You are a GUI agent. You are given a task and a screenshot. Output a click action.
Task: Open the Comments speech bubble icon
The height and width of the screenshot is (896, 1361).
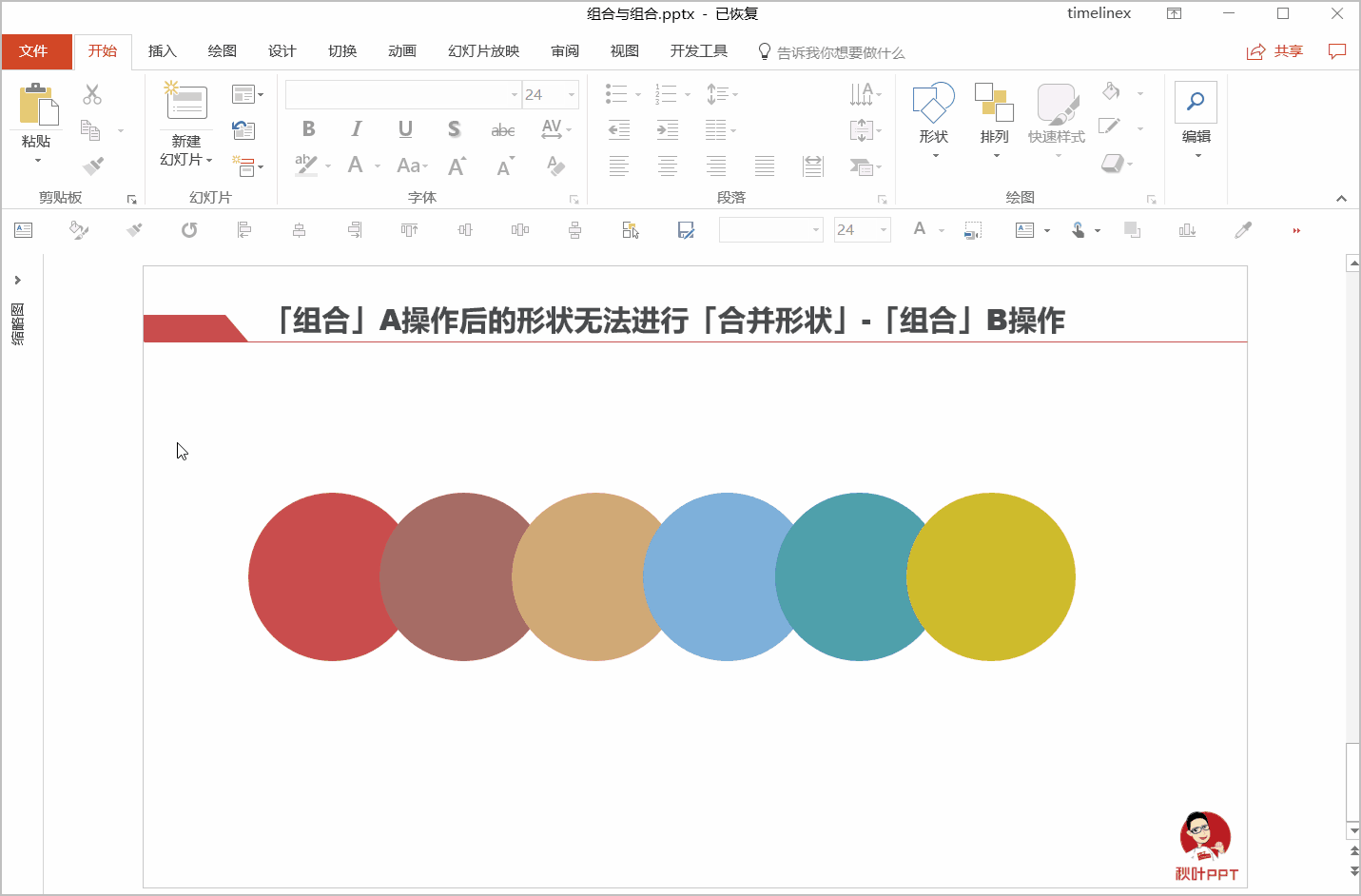[x=1337, y=51]
